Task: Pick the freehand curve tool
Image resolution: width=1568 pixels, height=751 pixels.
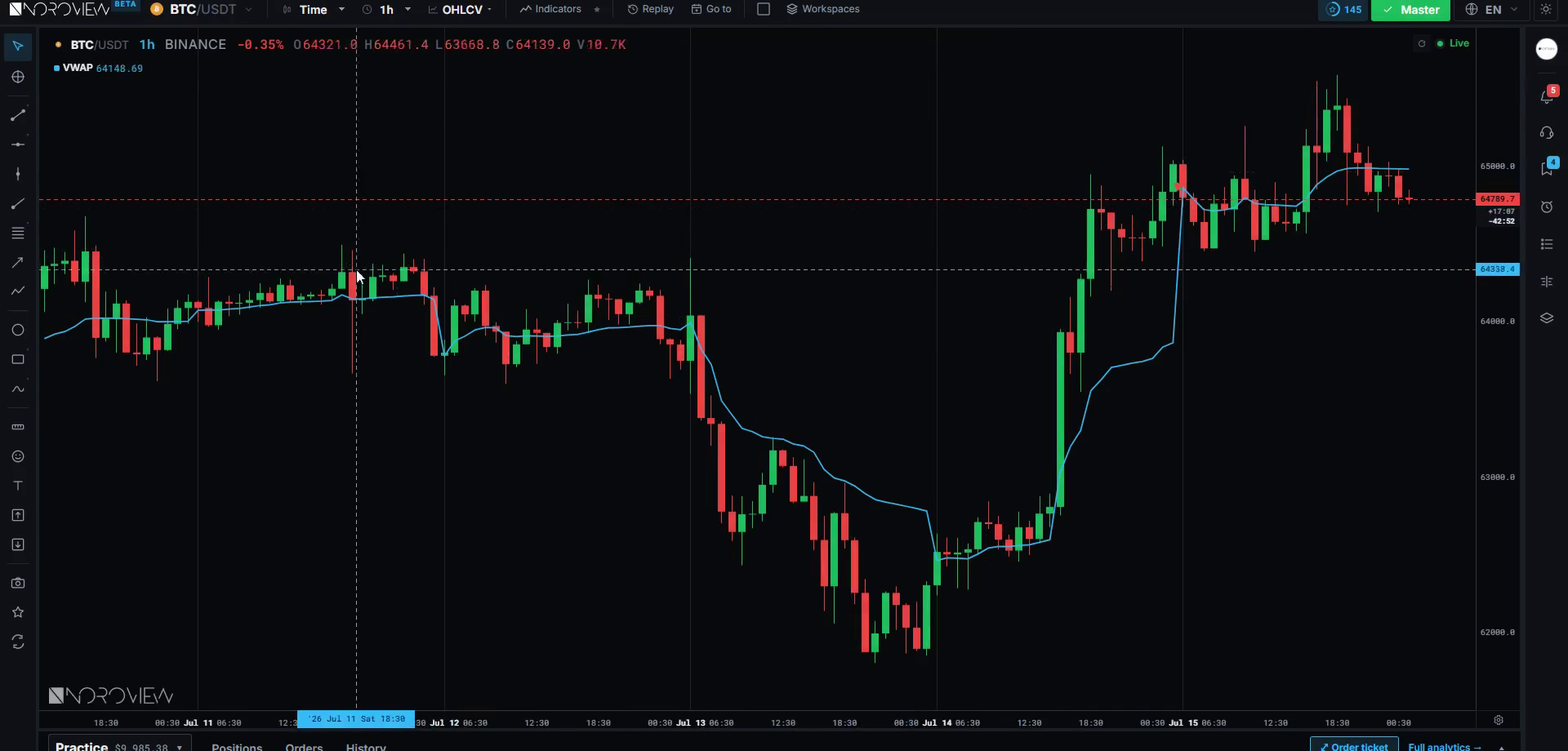Action: point(18,389)
